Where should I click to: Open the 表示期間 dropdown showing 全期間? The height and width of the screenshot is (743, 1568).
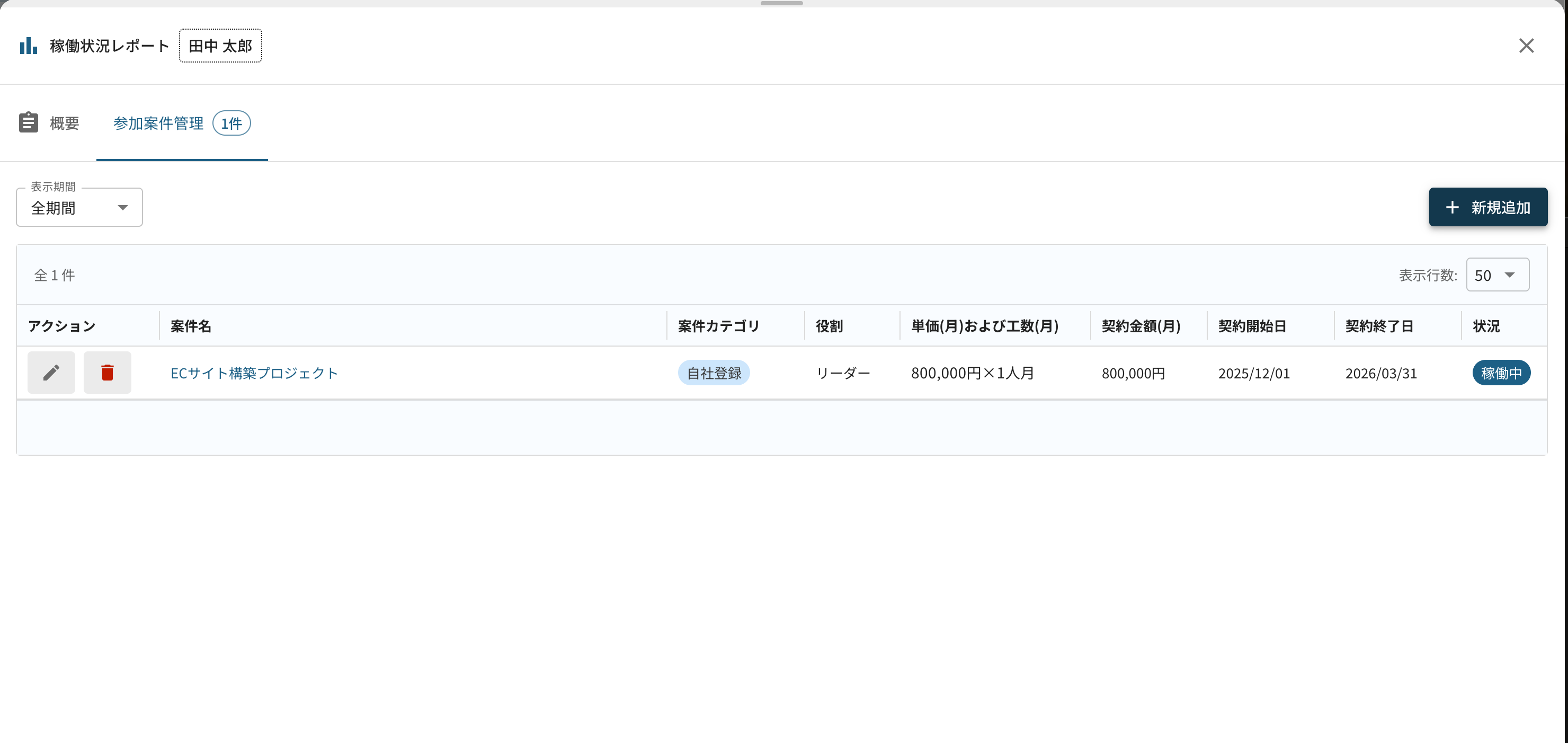(x=73, y=208)
